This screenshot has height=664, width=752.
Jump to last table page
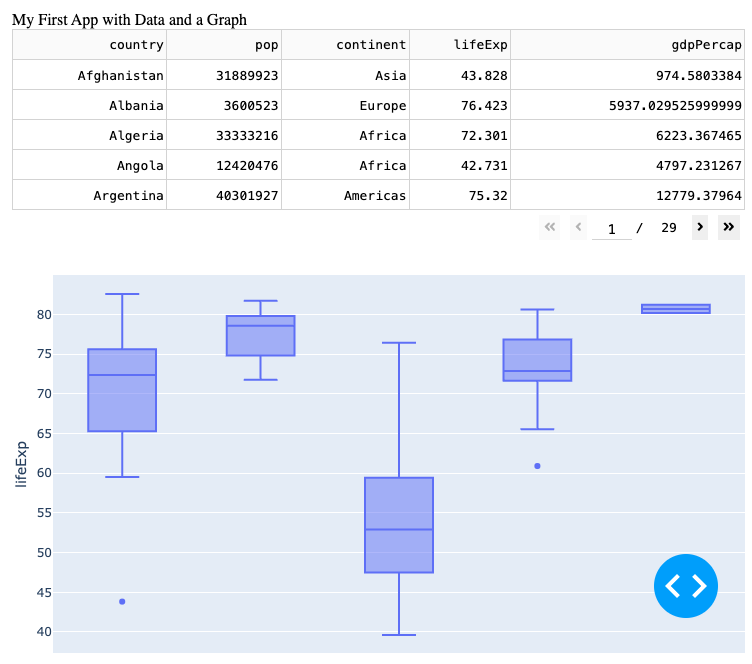tap(729, 227)
